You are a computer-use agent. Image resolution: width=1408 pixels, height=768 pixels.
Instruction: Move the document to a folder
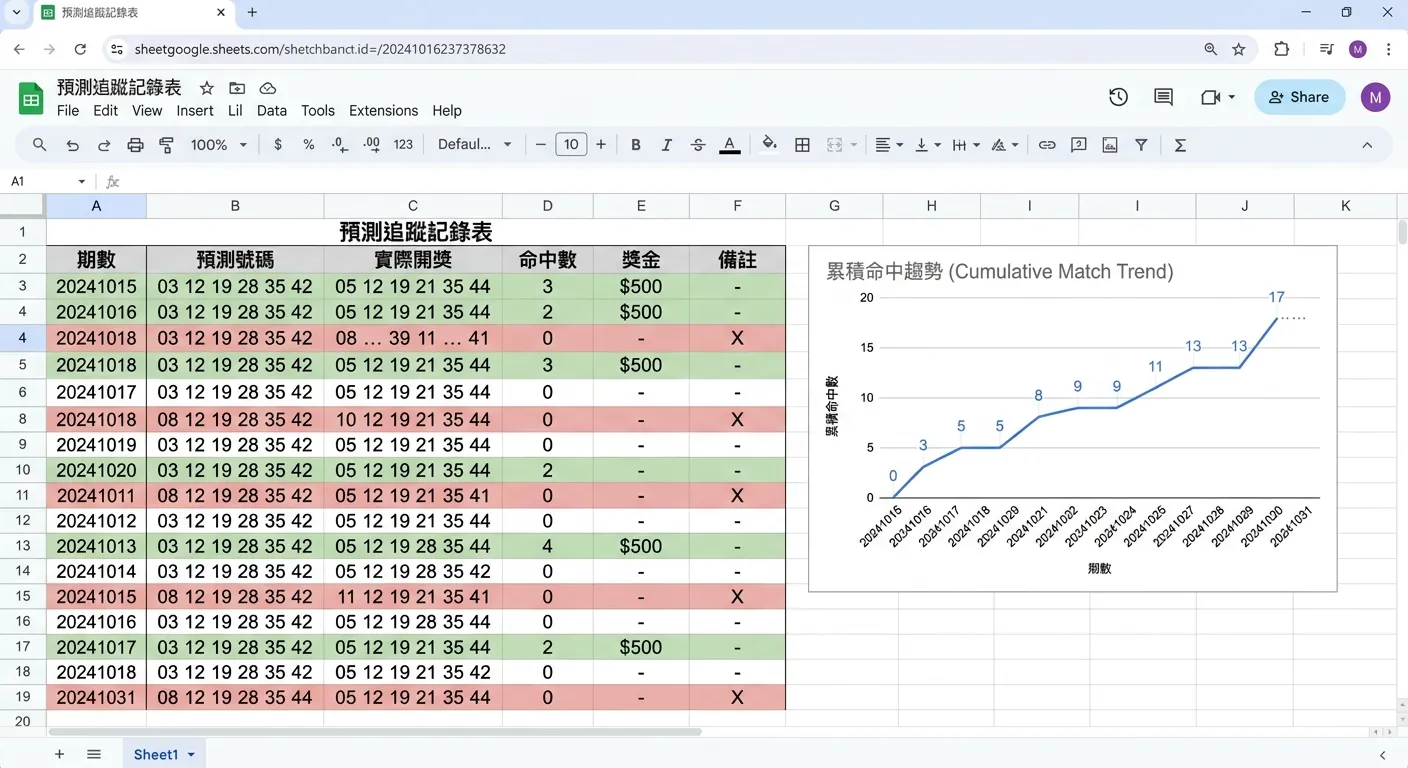pyautogui.click(x=237, y=88)
